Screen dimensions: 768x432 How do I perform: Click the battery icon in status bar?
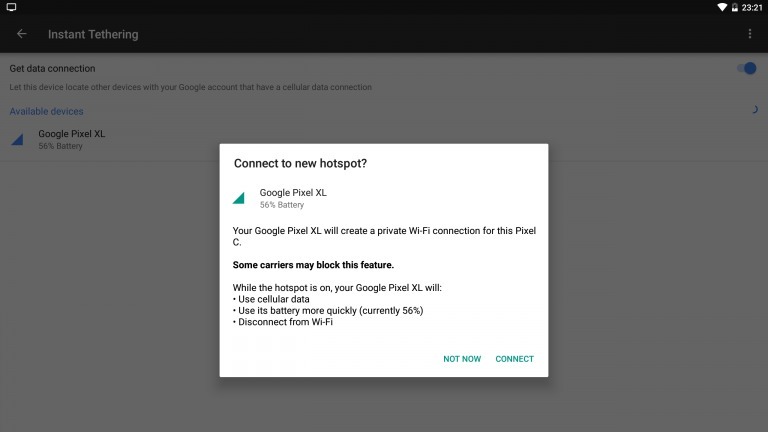(735, 7)
